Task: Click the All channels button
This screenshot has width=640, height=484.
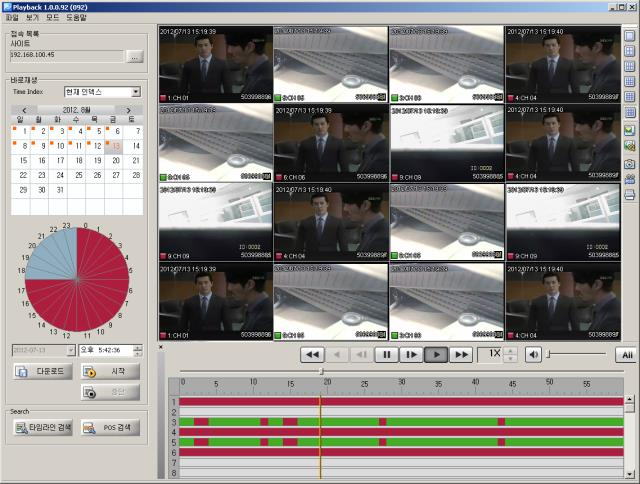Action: (627, 355)
